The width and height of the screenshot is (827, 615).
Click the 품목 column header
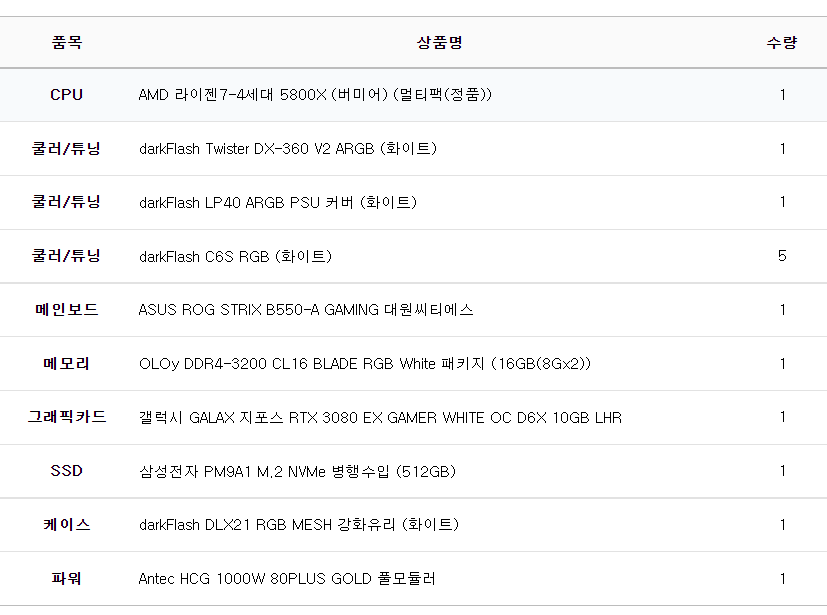(67, 42)
